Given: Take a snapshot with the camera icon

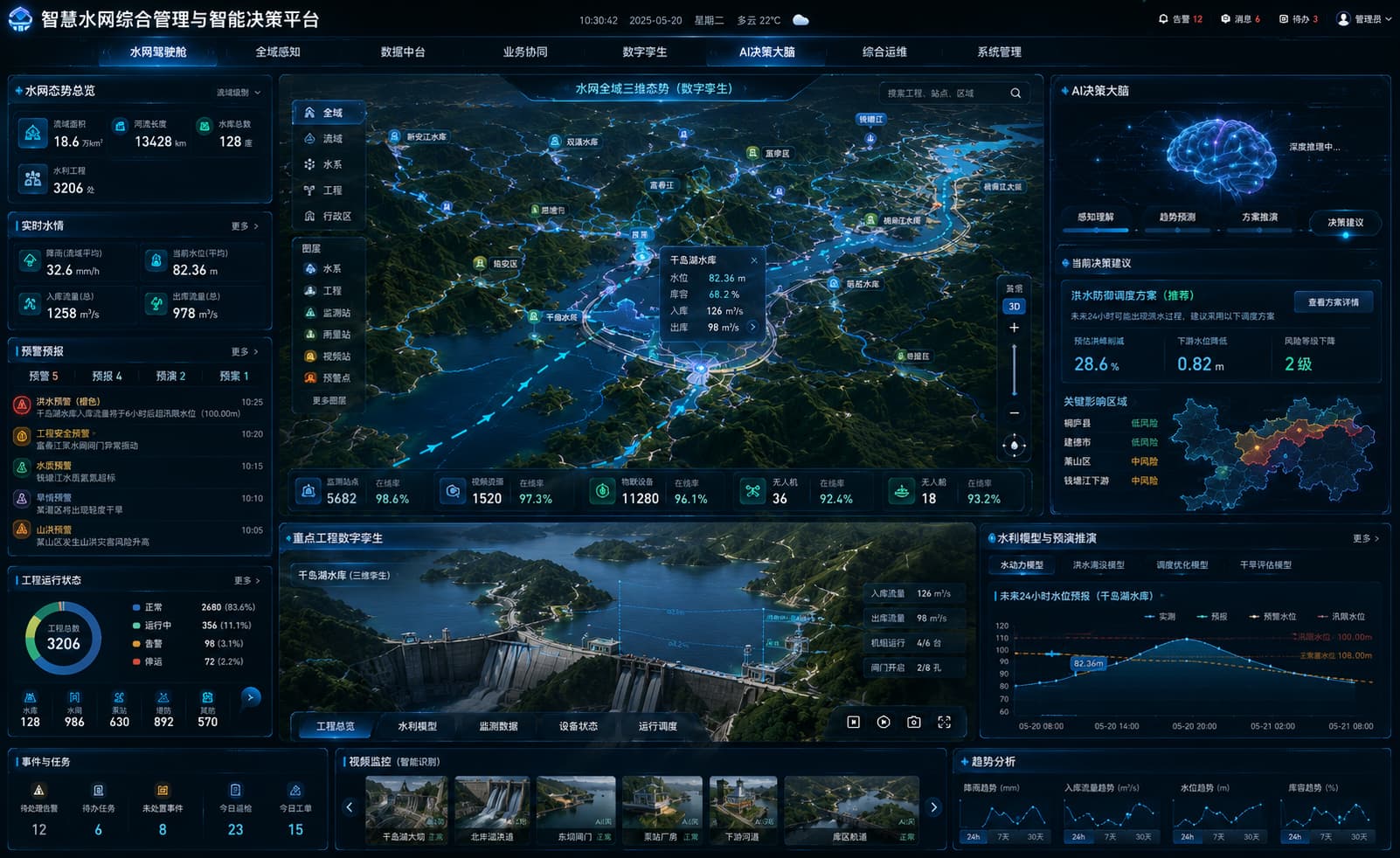Looking at the screenshot, I should tap(913, 723).
